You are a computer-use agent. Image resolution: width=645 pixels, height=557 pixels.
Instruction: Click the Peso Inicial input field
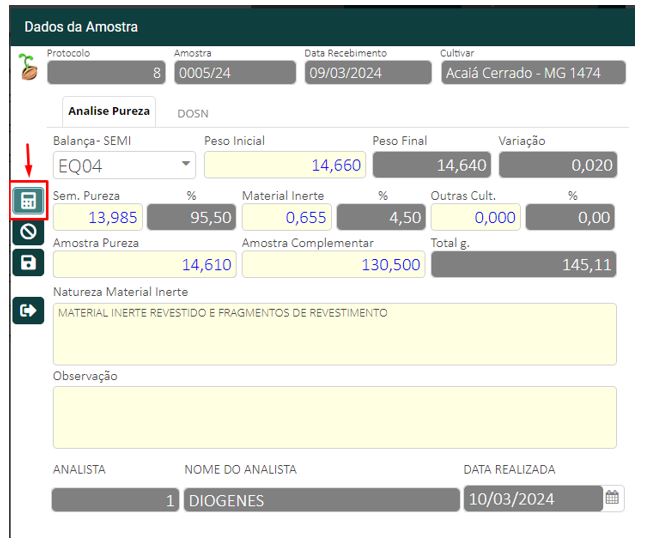[284, 165]
